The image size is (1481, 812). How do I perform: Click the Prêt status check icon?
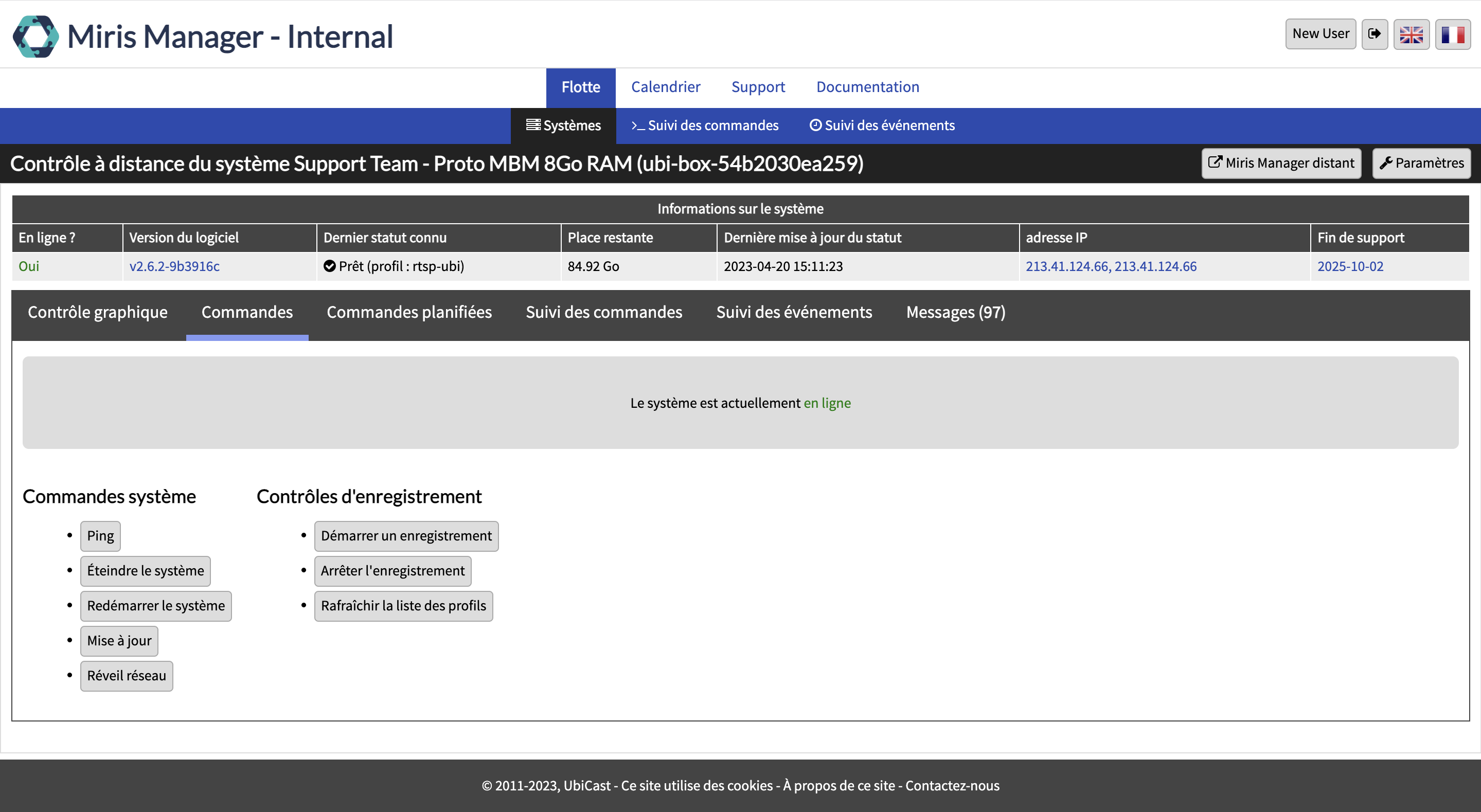[x=329, y=266]
